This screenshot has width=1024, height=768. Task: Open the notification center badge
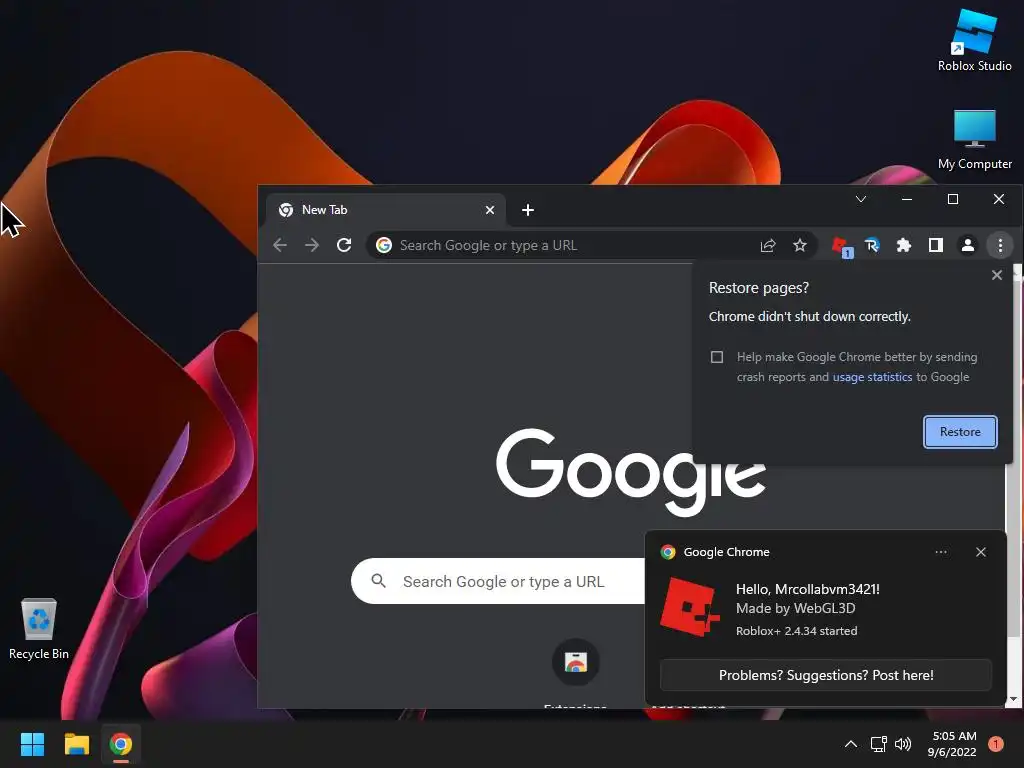tap(995, 743)
